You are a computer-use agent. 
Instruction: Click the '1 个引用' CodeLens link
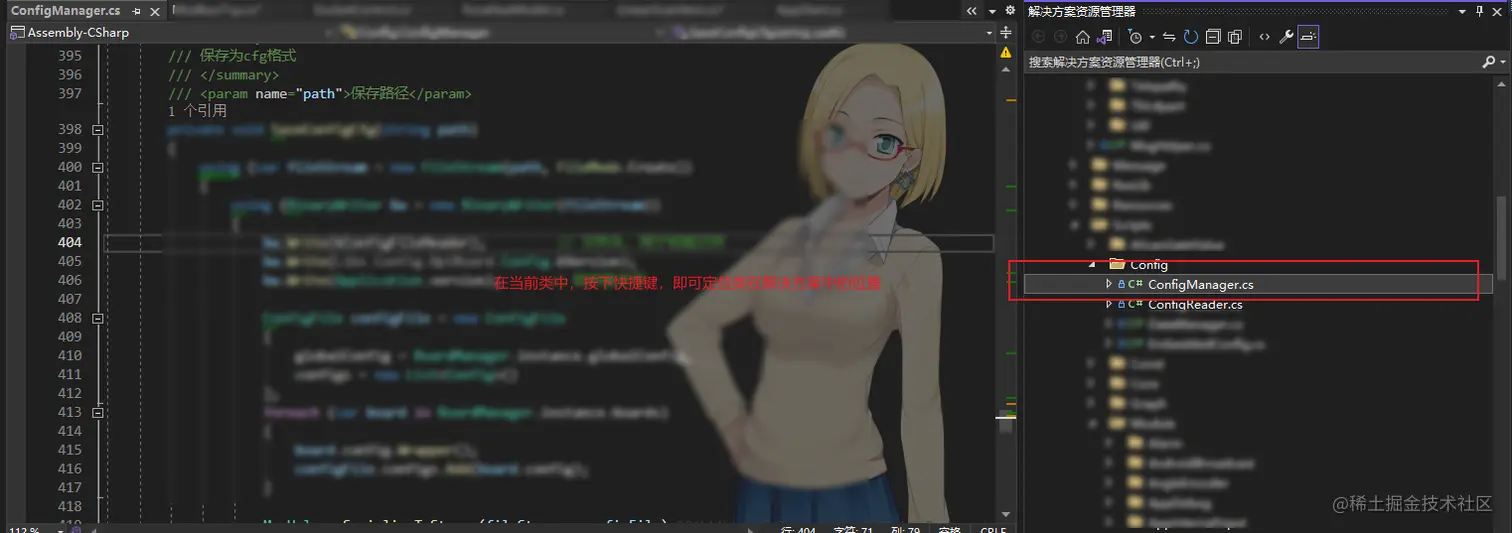click(x=197, y=111)
